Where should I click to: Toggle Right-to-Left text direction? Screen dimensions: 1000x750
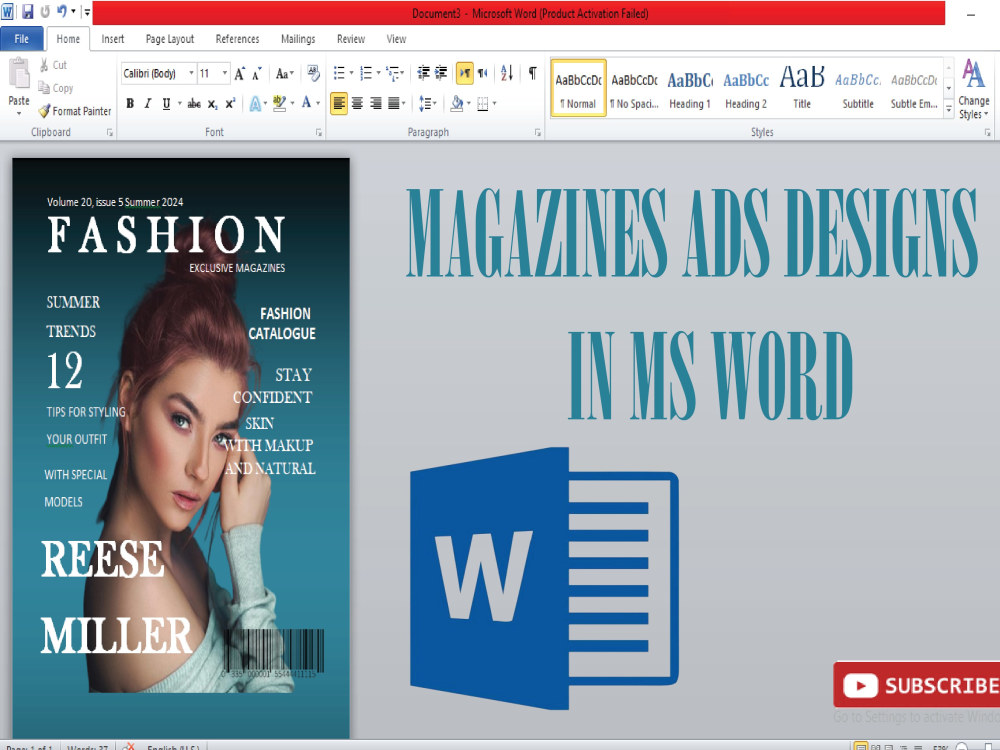pyautogui.click(x=483, y=73)
